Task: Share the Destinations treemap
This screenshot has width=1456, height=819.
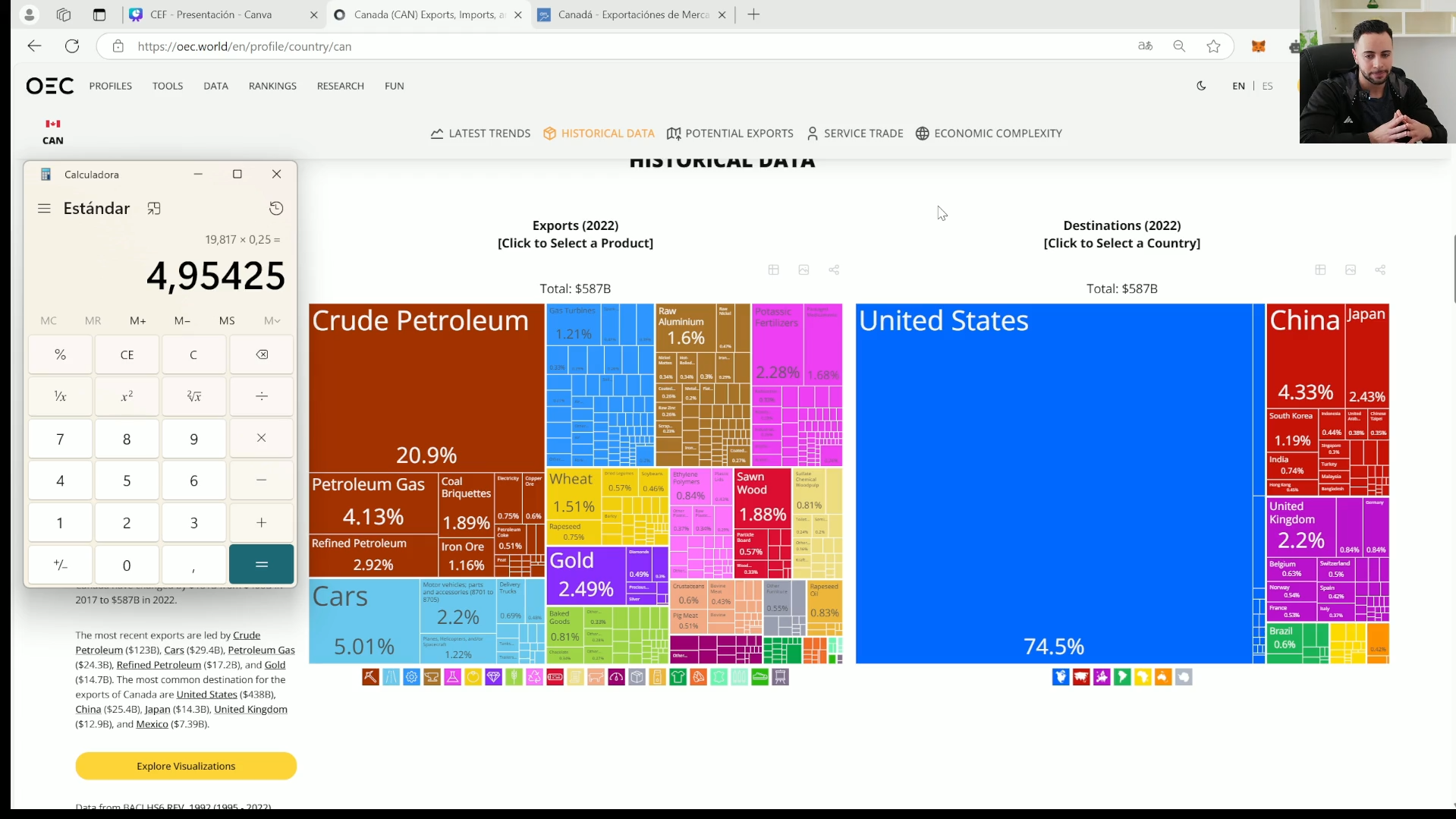Action: click(1380, 270)
